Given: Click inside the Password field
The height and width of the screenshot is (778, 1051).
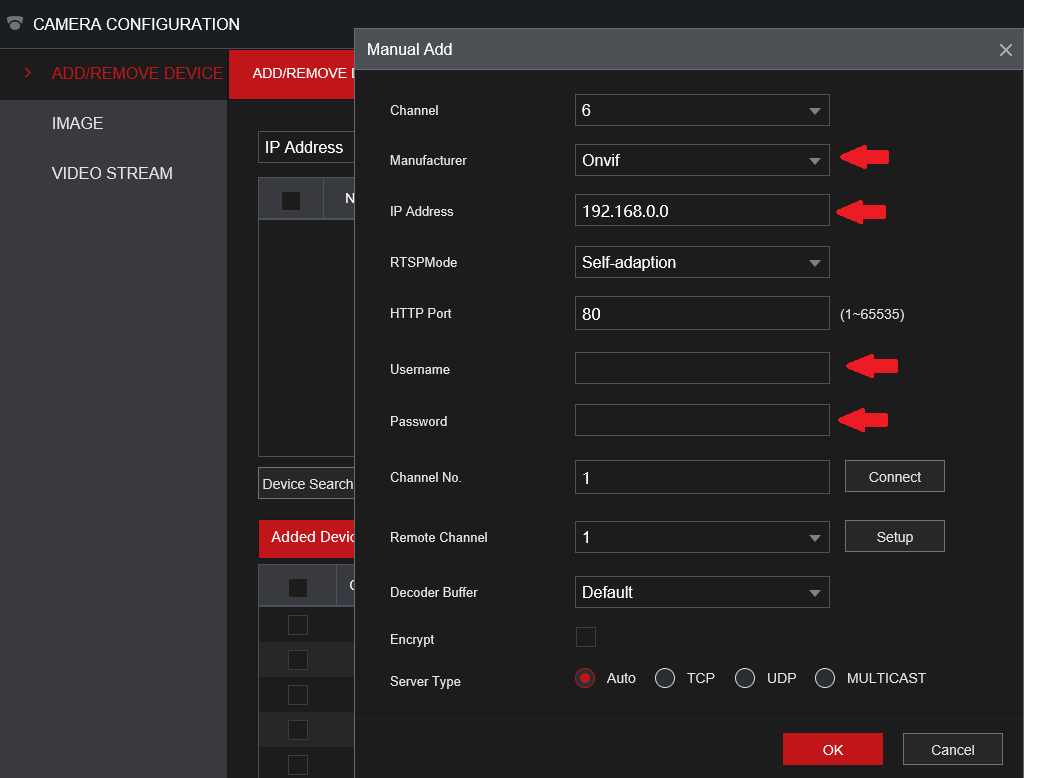Looking at the screenshot, I should pos(702,420).
